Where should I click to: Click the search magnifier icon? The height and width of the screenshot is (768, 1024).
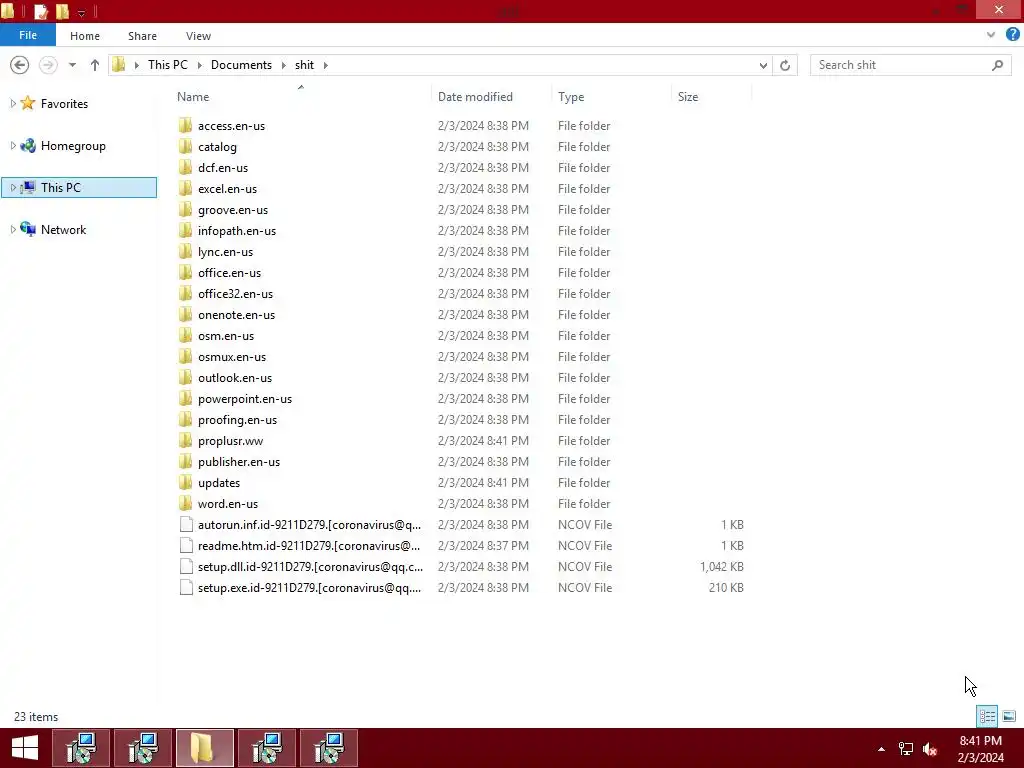click(x=997, y=65)
